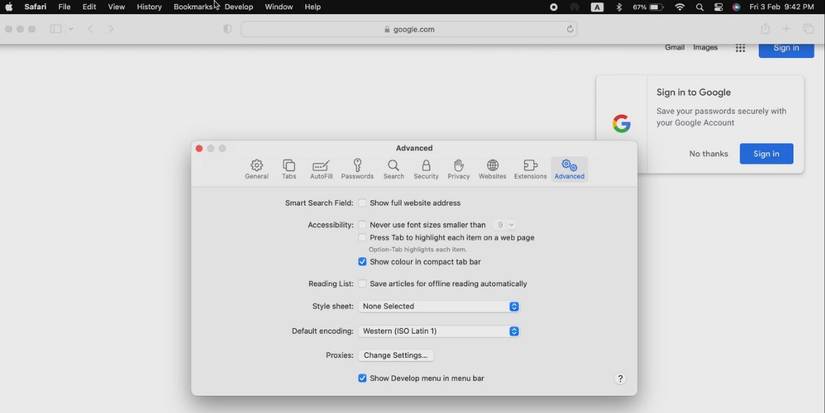Click Change Settings for Proxies
This screenshot has width=825, height=413.
396,356
